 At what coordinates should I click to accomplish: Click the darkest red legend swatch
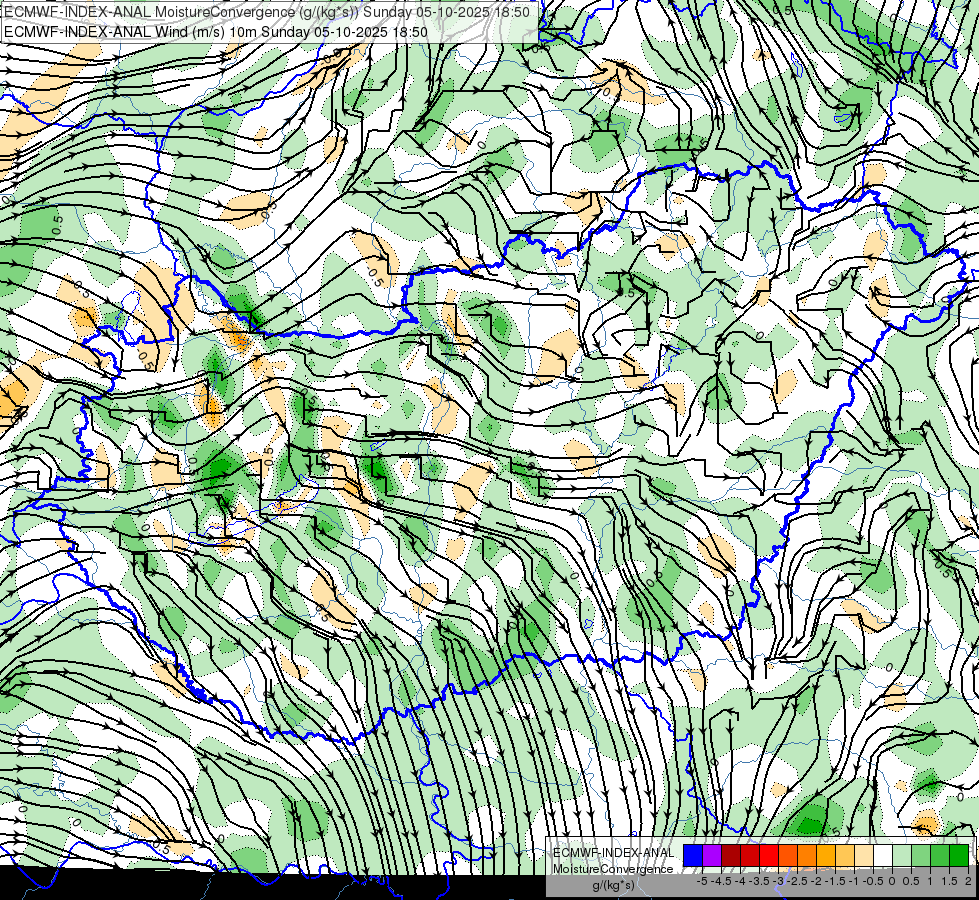point(731,856)
